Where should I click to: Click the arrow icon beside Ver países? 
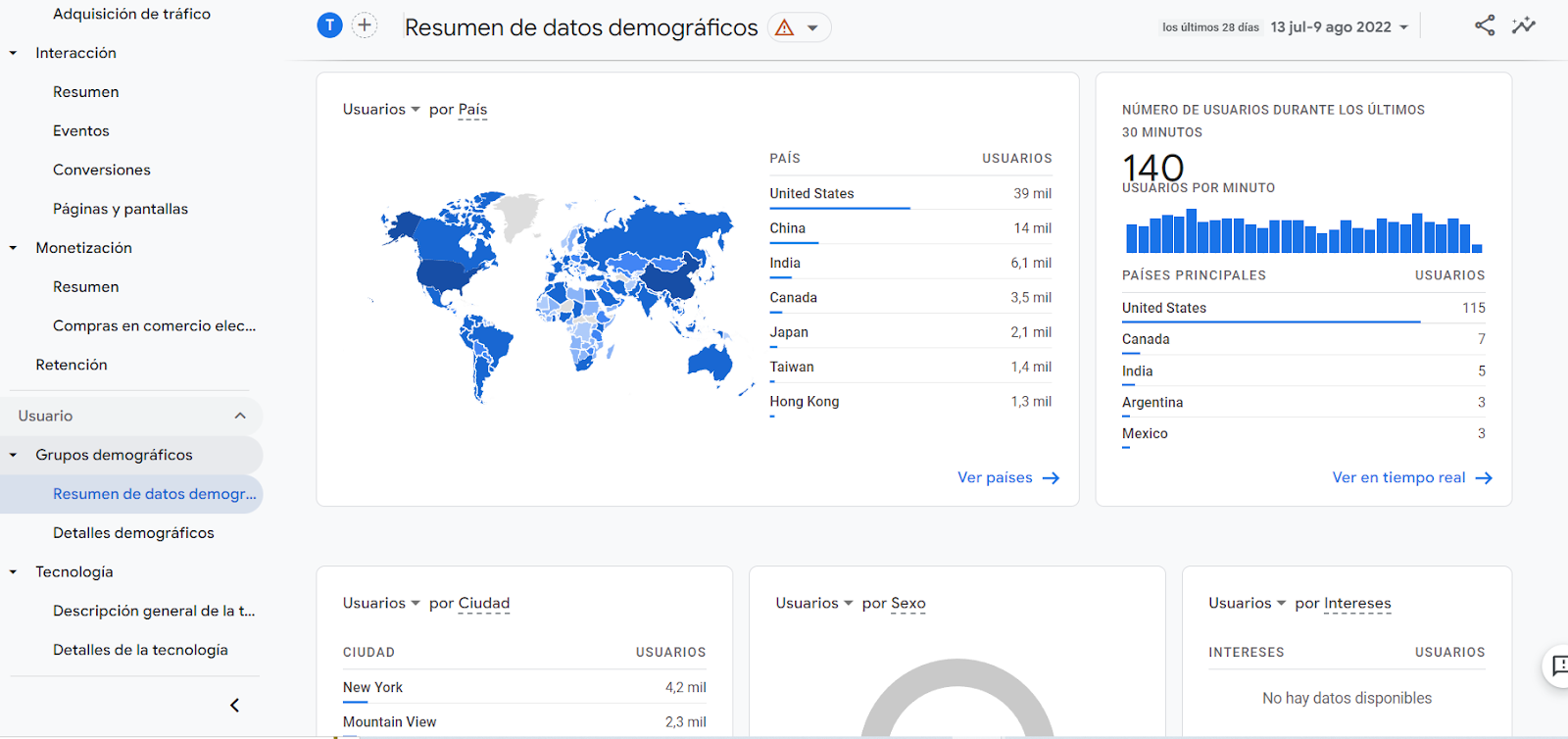1051,478
